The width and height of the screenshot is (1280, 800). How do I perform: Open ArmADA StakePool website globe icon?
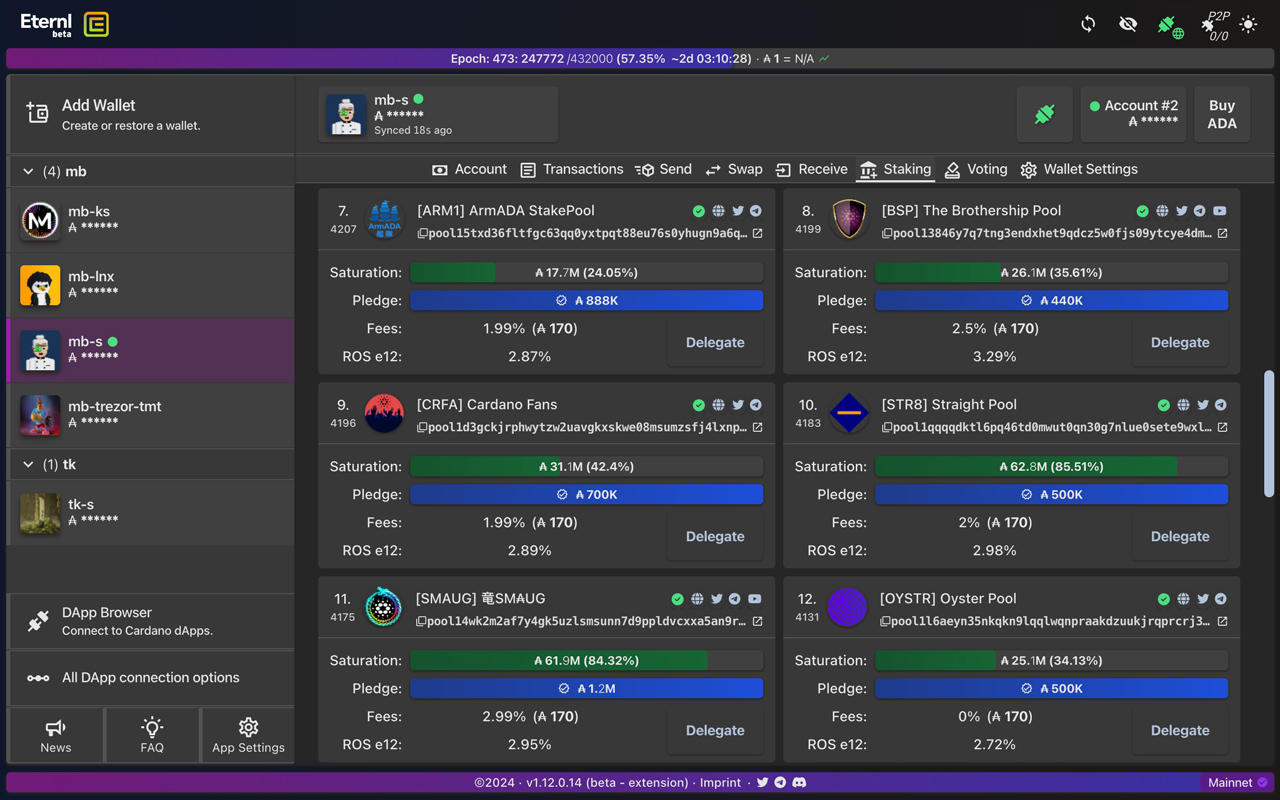pyautogui.click(x=718, y=211)
